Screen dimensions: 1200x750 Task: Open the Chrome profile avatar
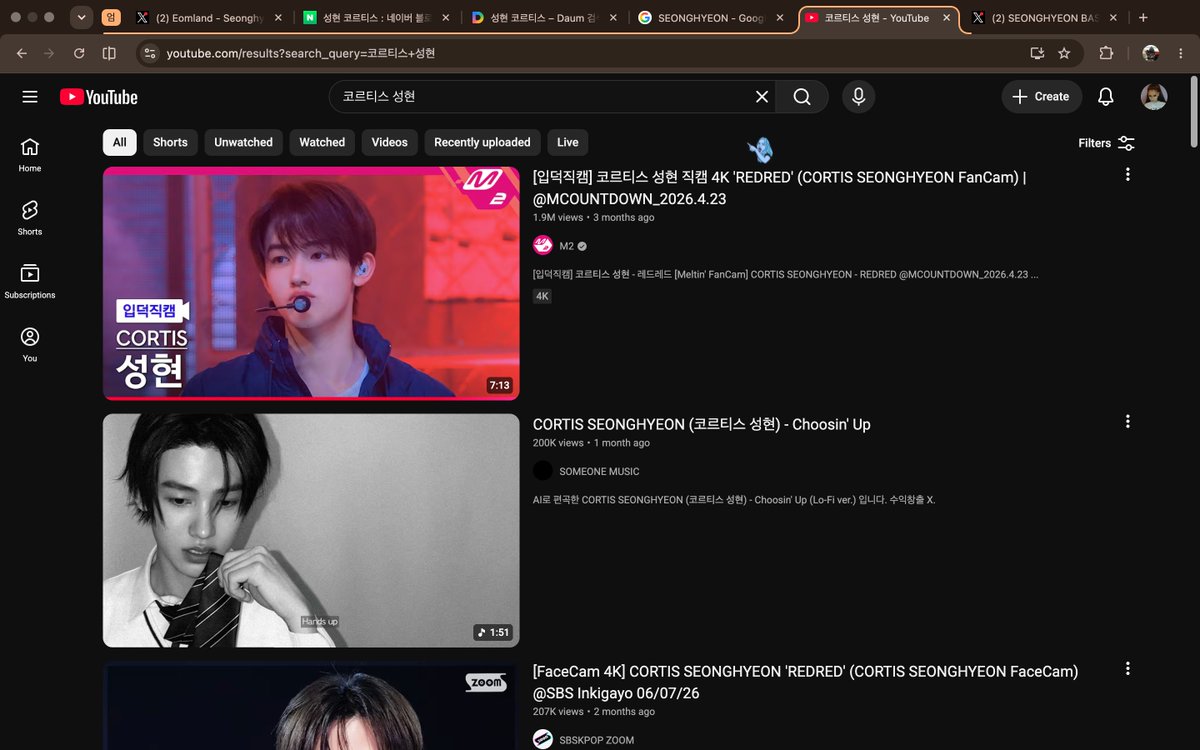coord(1151,53)
